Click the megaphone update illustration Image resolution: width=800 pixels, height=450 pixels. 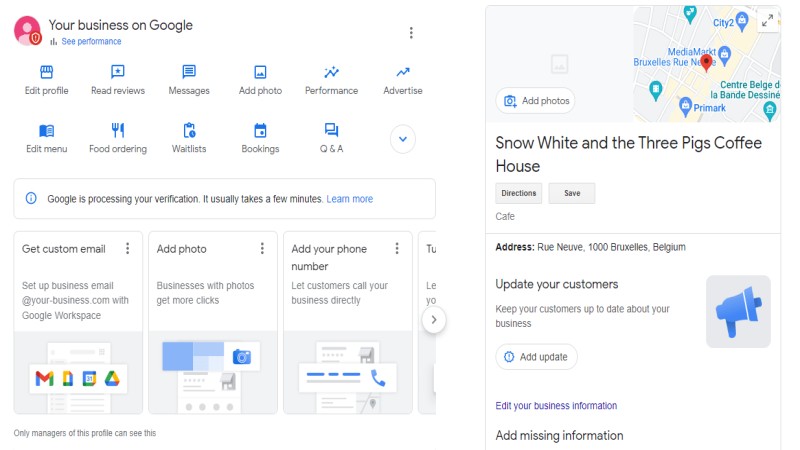738,312
